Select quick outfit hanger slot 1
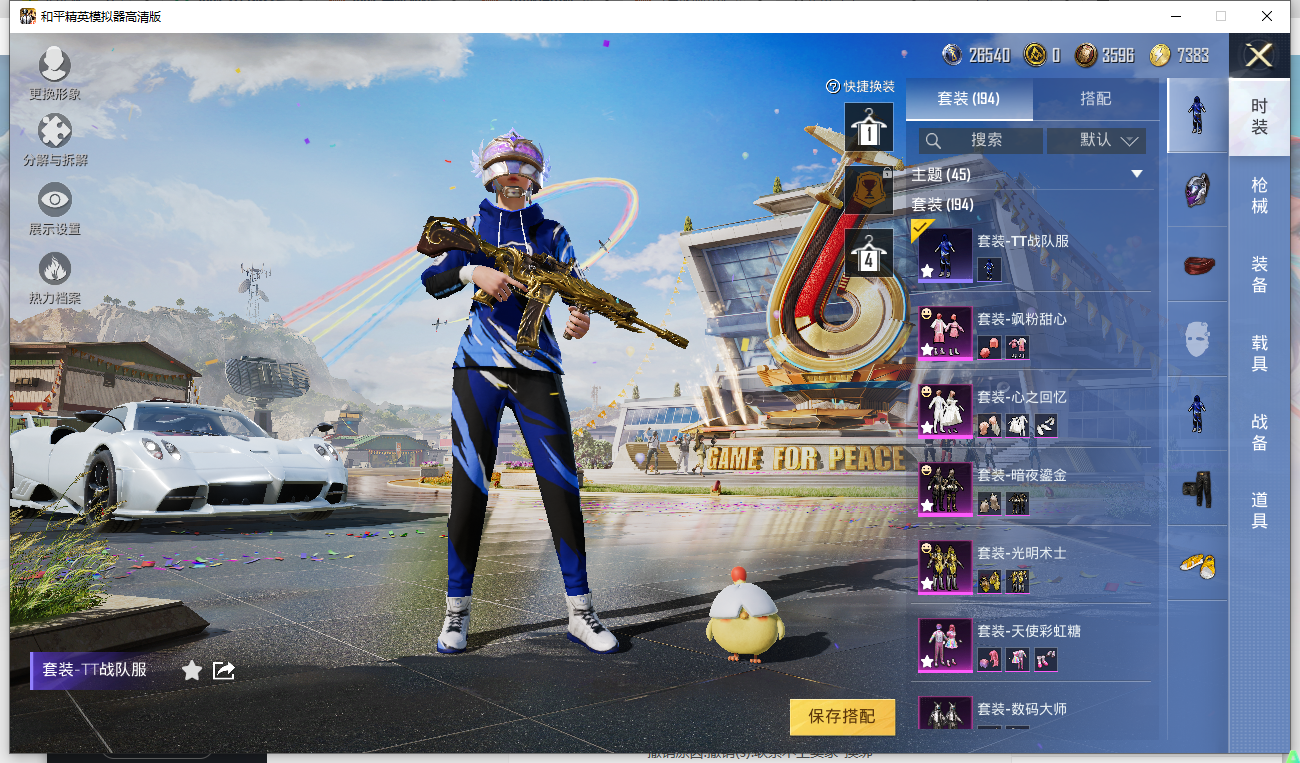 (869, 127)
